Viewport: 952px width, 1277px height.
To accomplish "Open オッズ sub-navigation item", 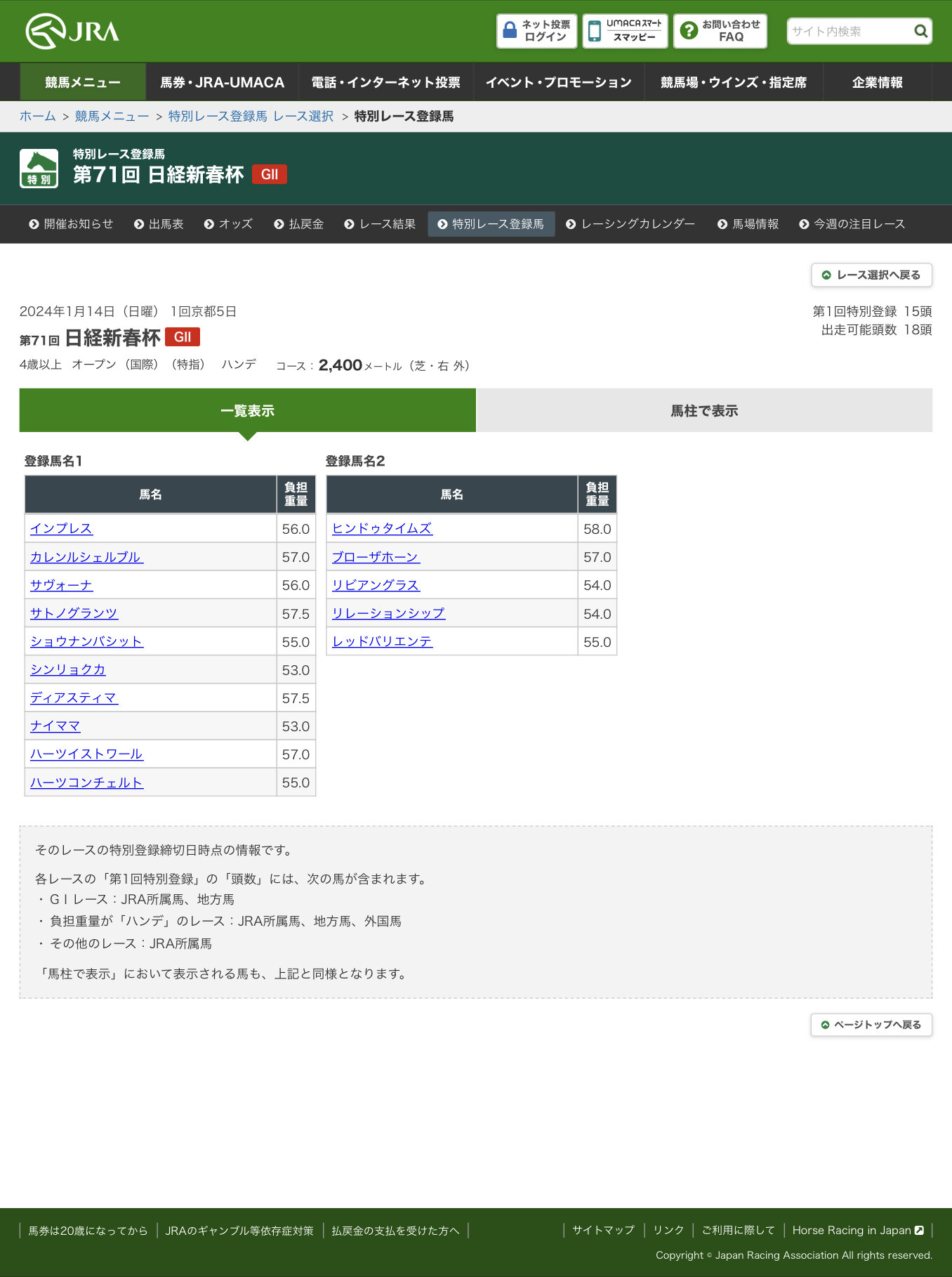I will click(x=228, y=224).
